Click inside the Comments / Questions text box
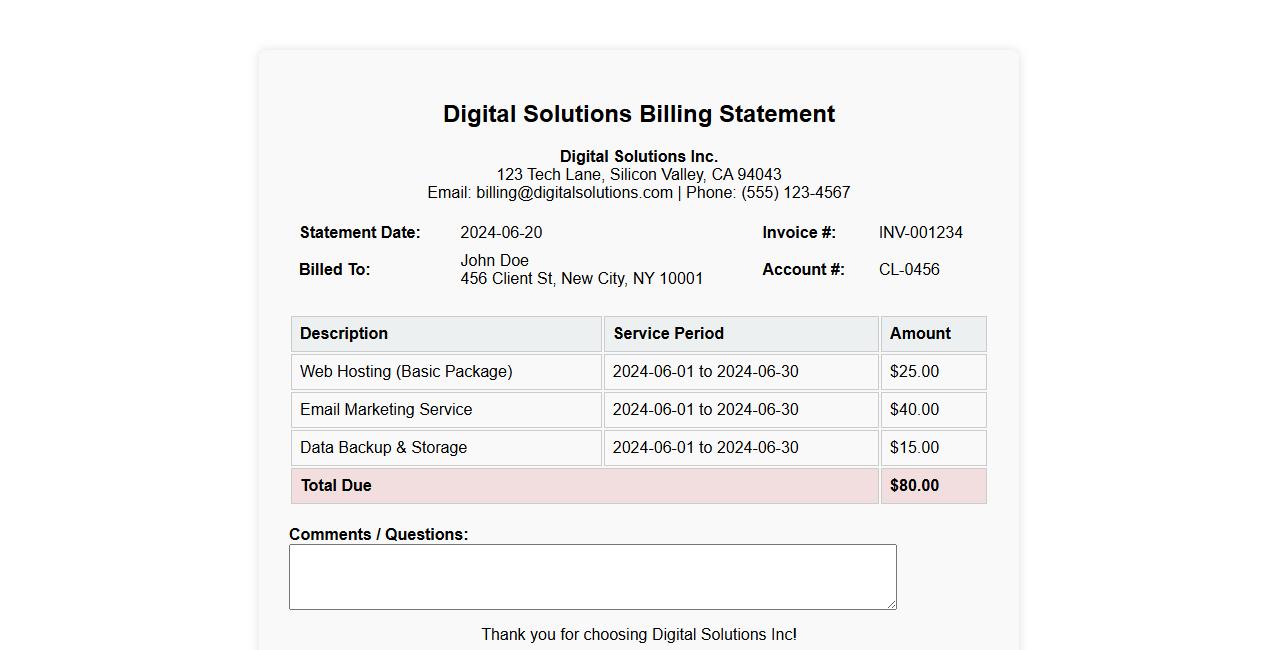 tap(592, 576)
